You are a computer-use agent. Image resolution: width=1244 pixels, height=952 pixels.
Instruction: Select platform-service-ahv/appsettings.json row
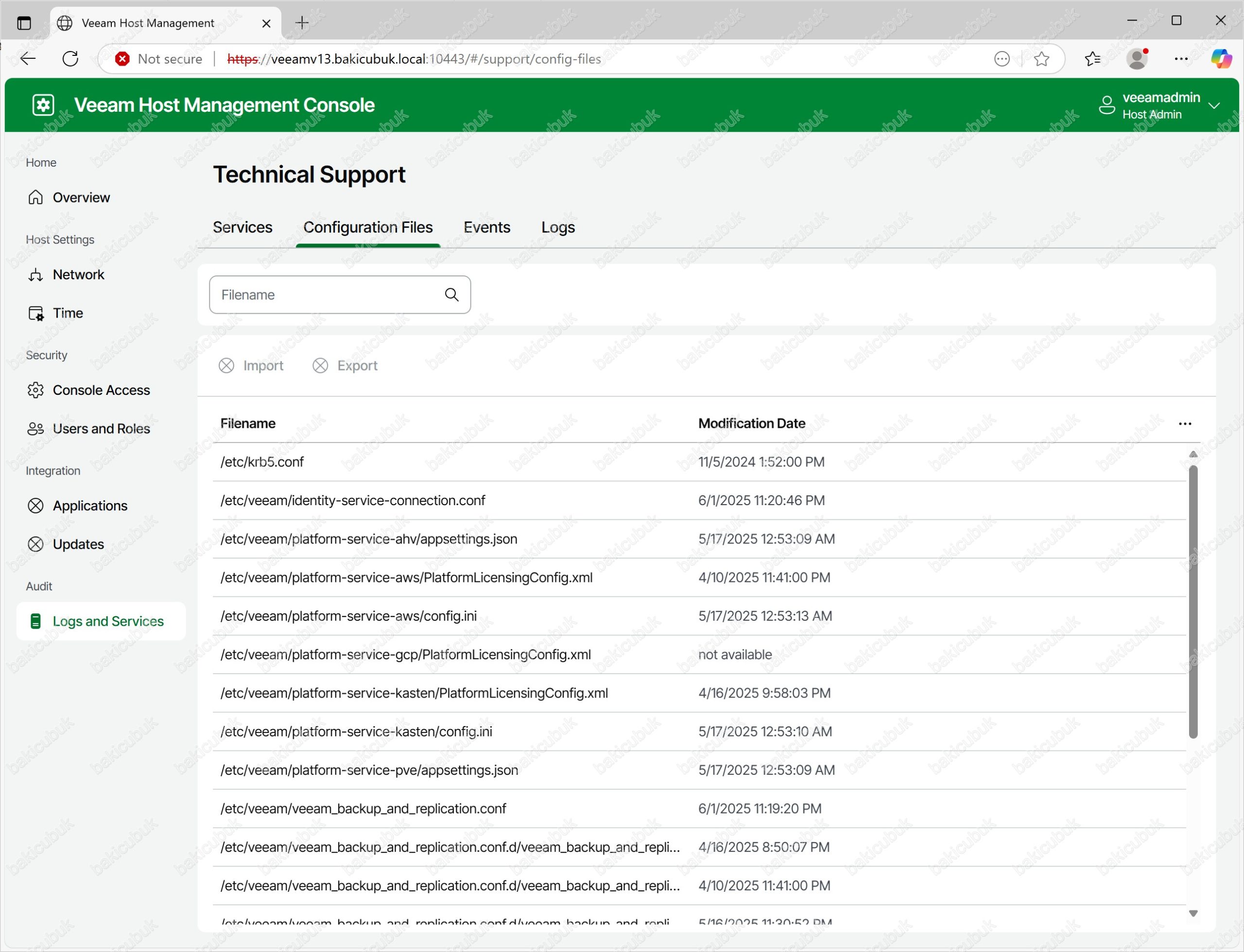point(699,539)
